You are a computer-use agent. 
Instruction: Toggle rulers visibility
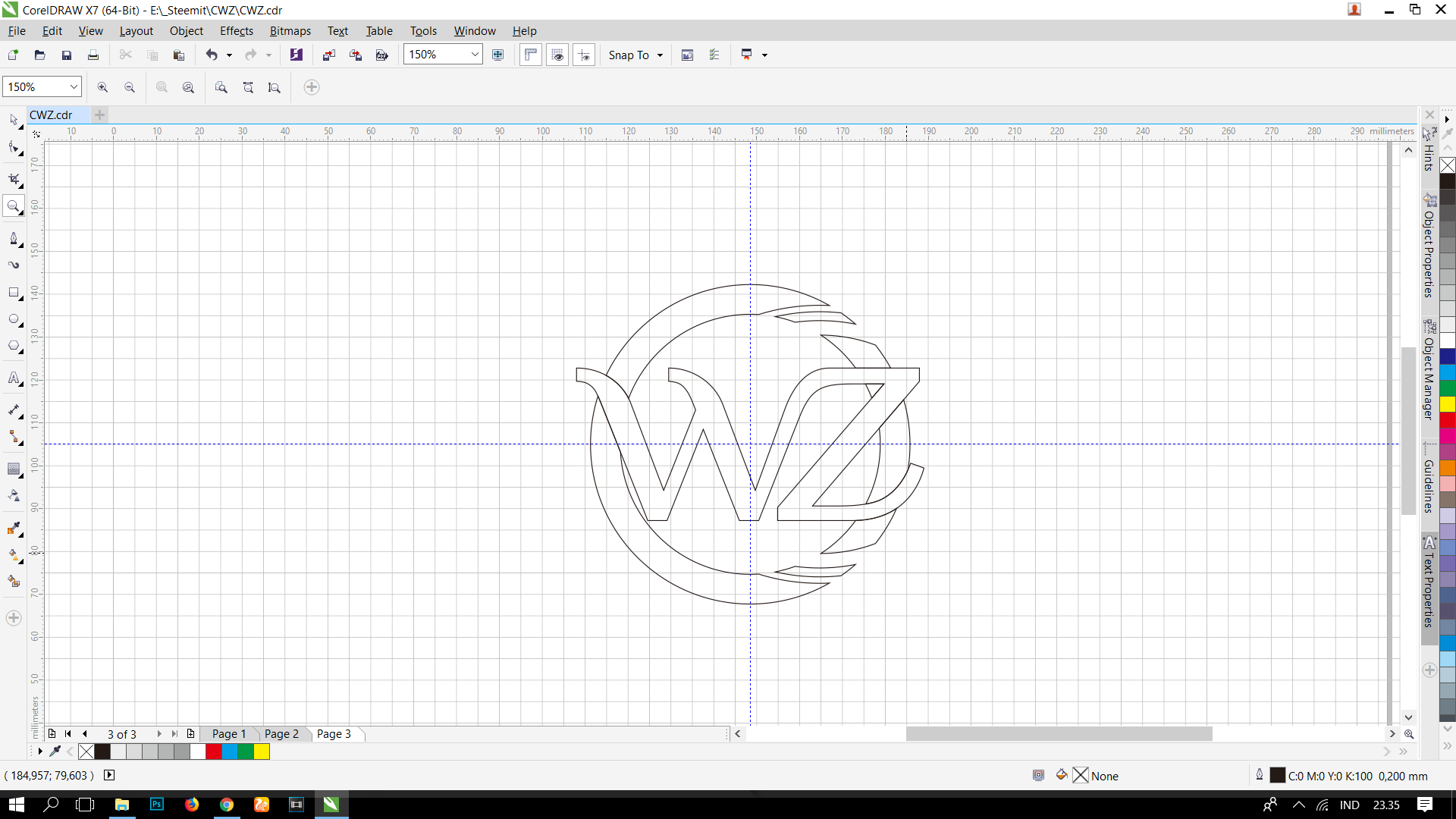(x=530, y=55)
